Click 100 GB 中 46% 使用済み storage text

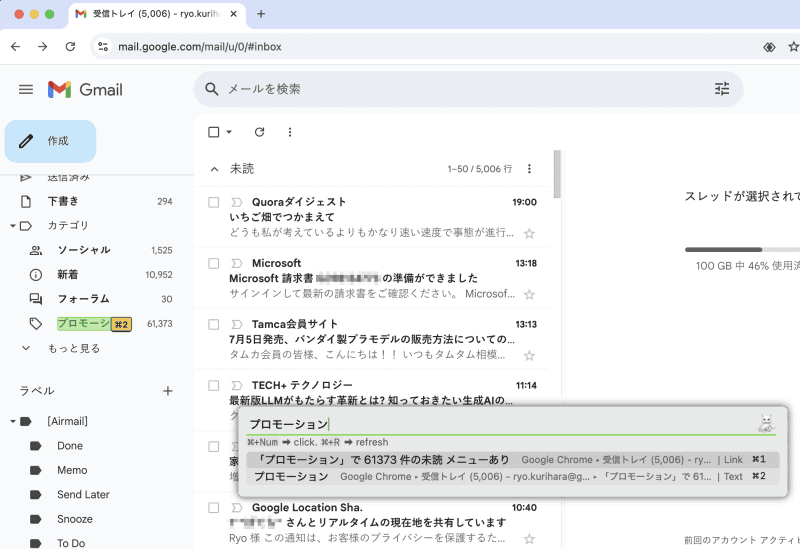pyautogui.click(x=747, y=266)
